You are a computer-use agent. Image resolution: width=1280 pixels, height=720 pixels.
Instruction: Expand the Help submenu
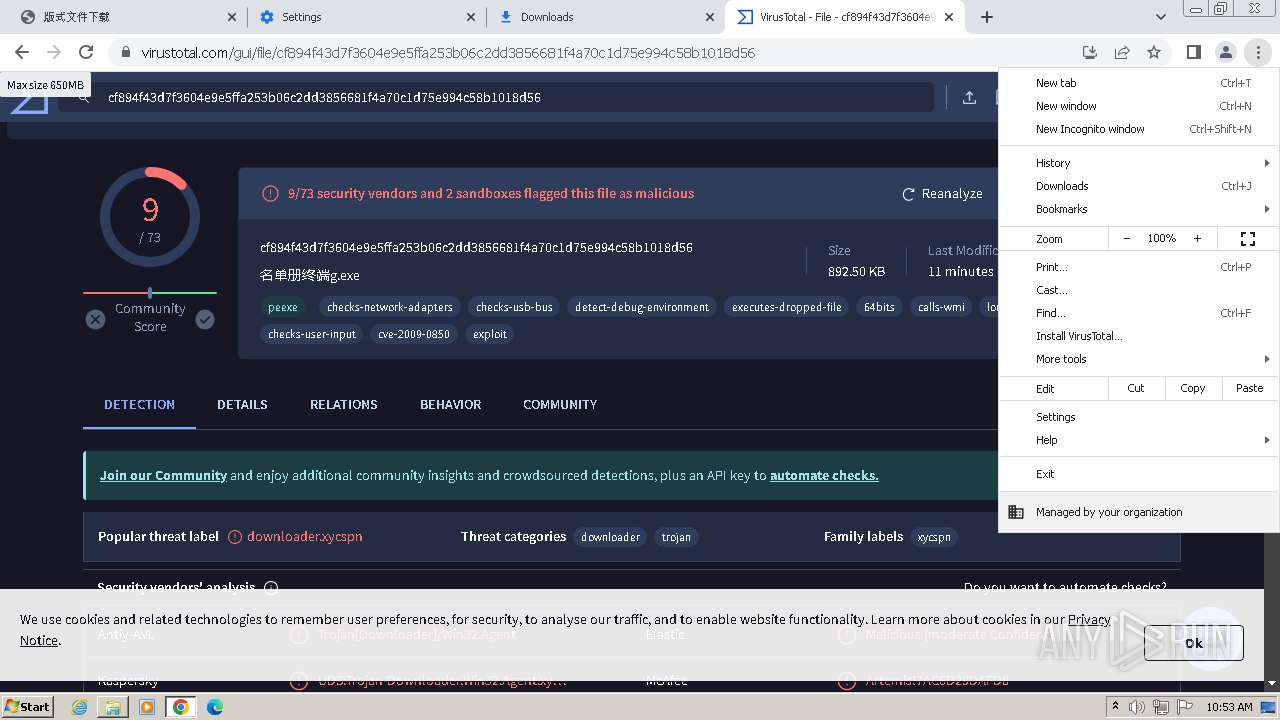(x=1139, y=440)
